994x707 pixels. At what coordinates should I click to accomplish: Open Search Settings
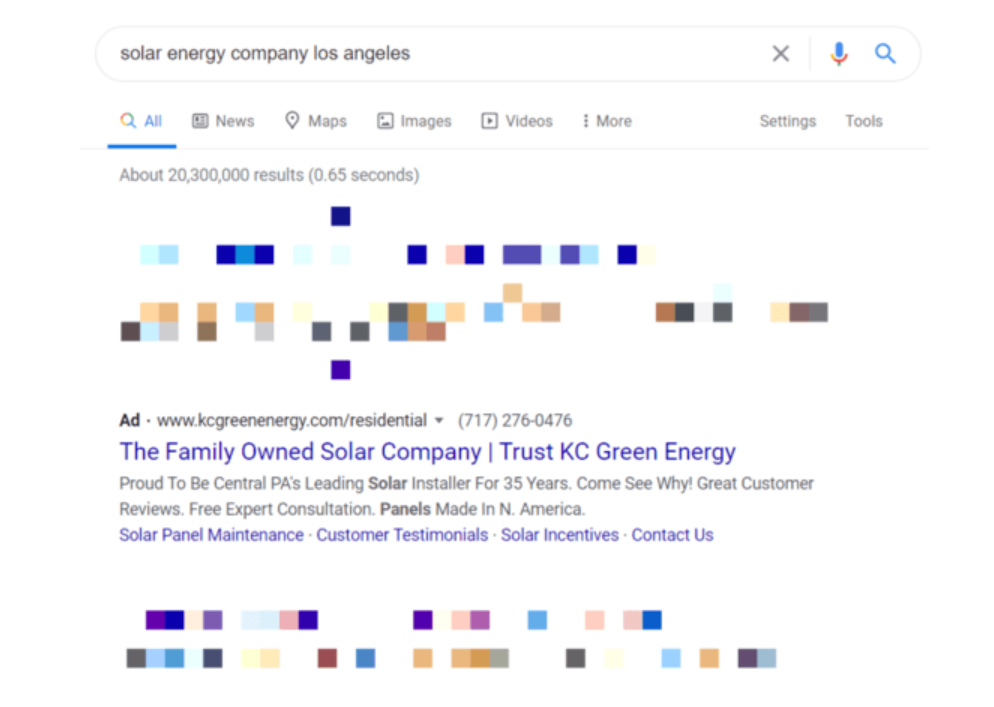pos(787,121)
